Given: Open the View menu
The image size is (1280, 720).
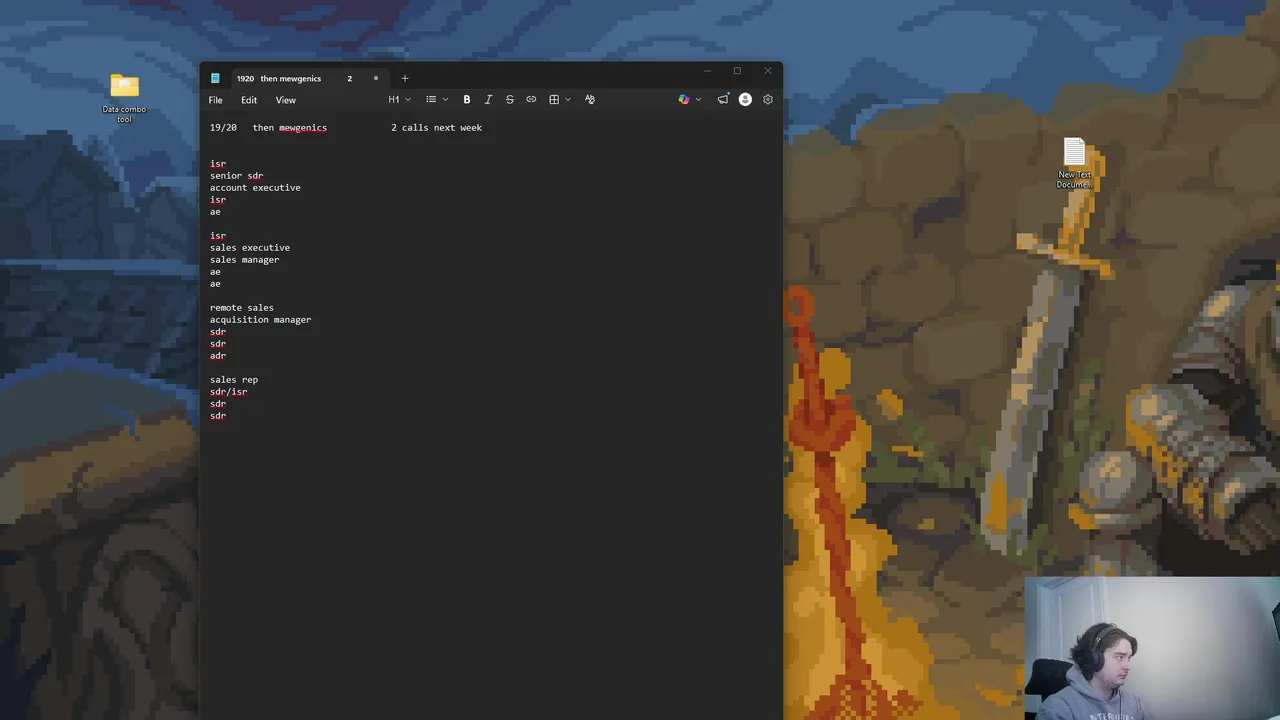Looking at the screenshot, I should [286, 100].
